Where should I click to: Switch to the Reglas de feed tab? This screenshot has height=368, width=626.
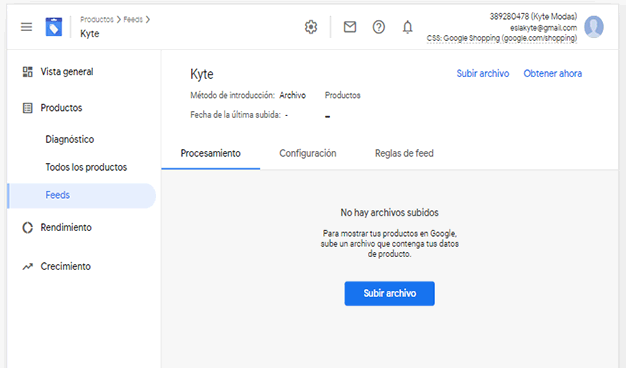click(x=404, y=153)
